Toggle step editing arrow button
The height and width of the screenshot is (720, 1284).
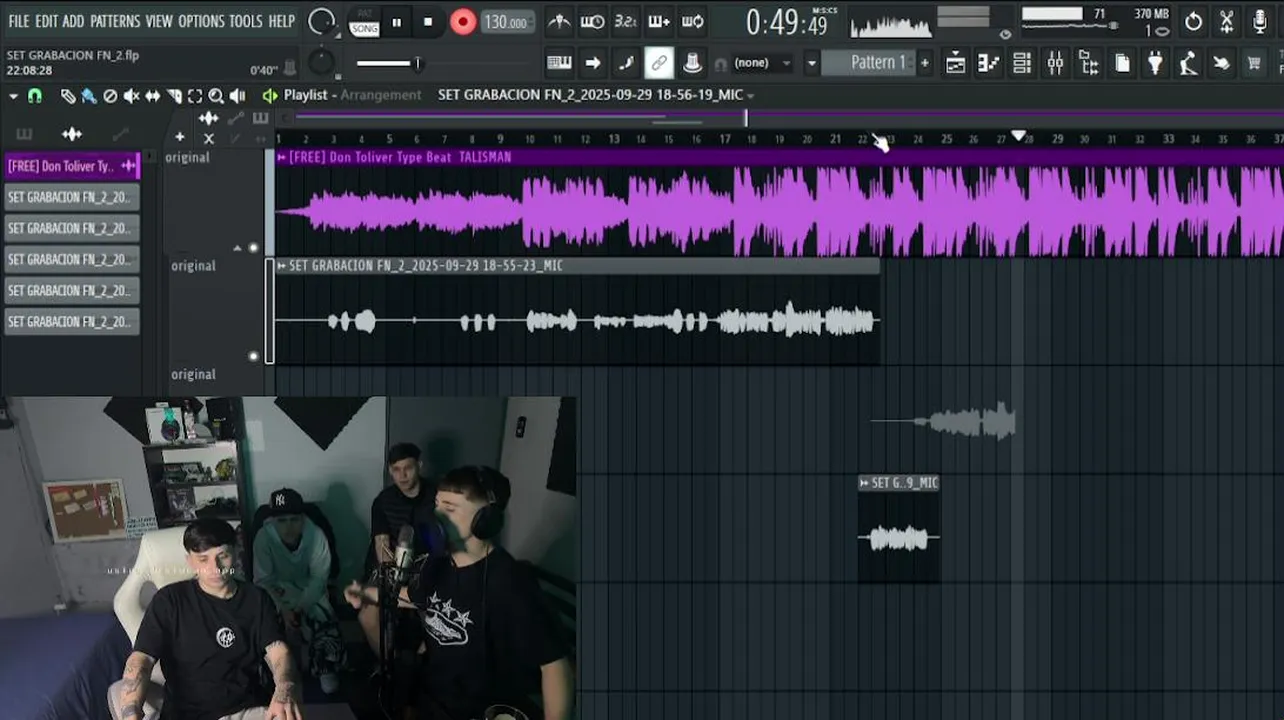click(592, 63)
